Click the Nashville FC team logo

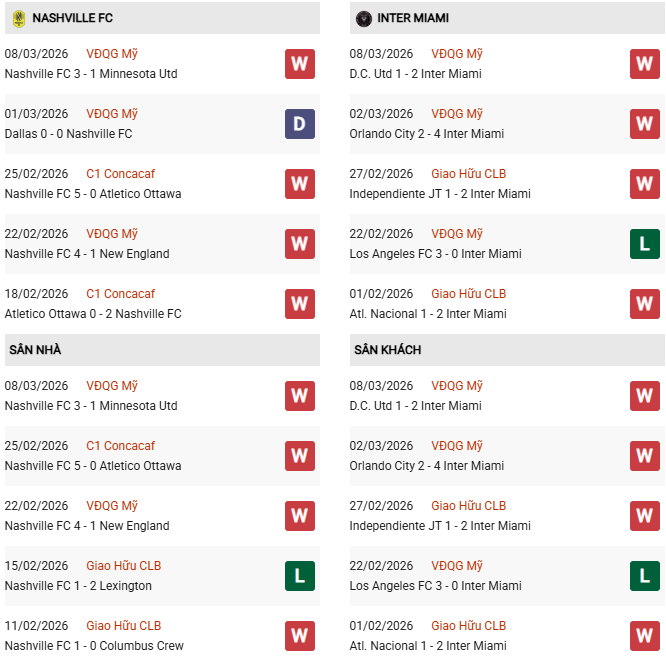pos(18,18)
